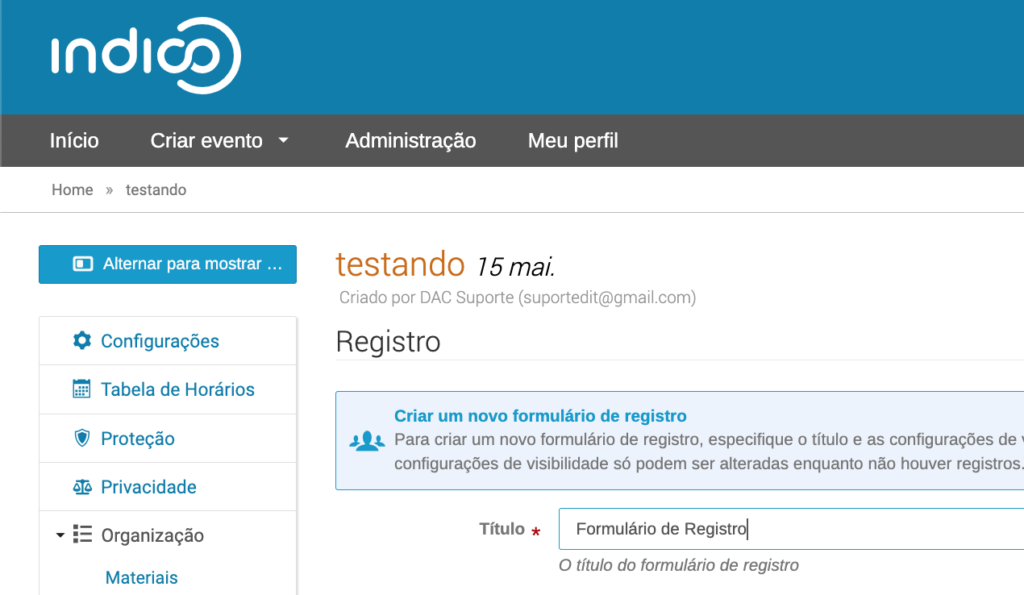Click the Indico logo
The width and height of the screenshot is (1024, 595).
click(x=146, y=56)
